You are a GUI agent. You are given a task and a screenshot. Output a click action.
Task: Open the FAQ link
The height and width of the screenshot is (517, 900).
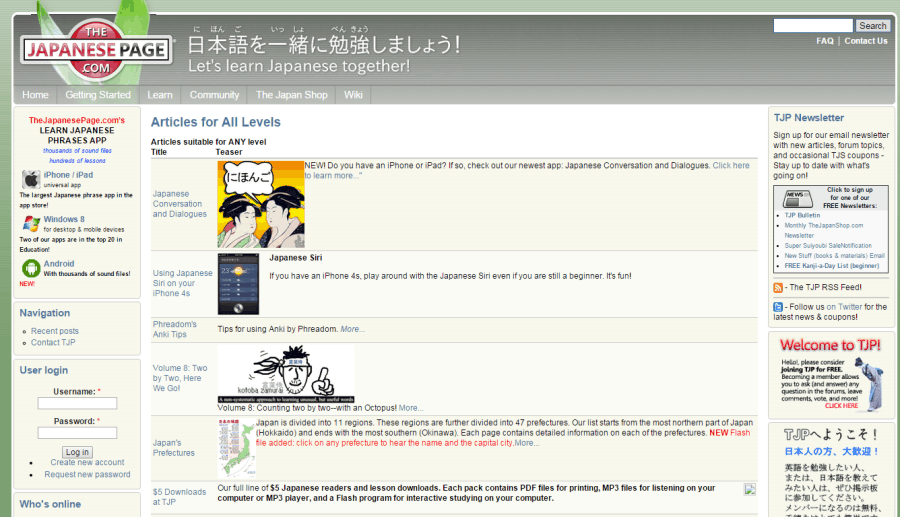tap(825, 41)
